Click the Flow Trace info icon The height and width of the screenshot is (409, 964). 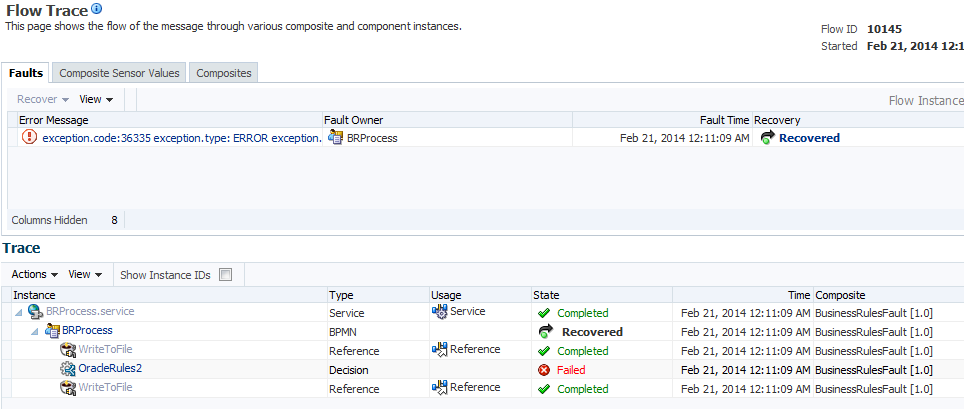pos(97,9)
